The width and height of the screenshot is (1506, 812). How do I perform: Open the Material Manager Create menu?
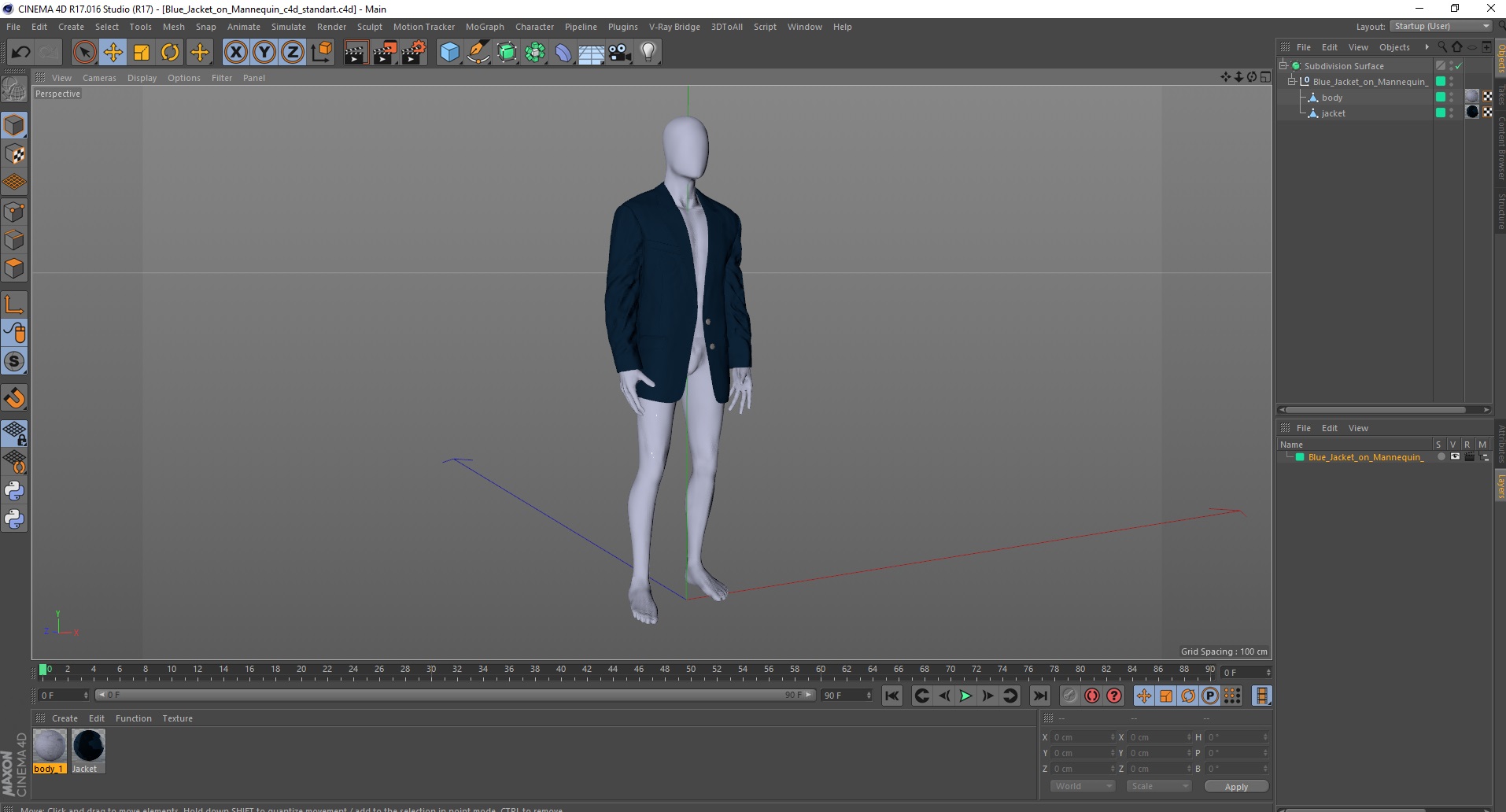[x=65, y=718]
